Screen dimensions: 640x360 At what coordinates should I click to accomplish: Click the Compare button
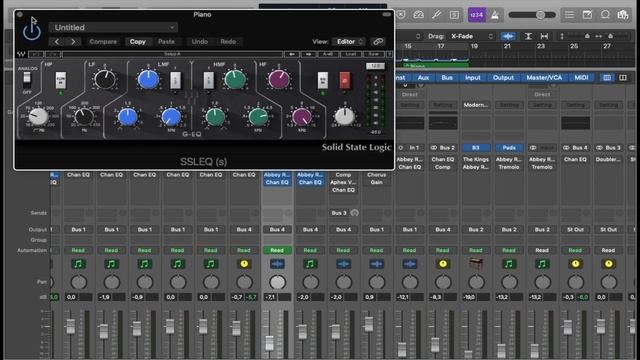click(x=103, y=42)
